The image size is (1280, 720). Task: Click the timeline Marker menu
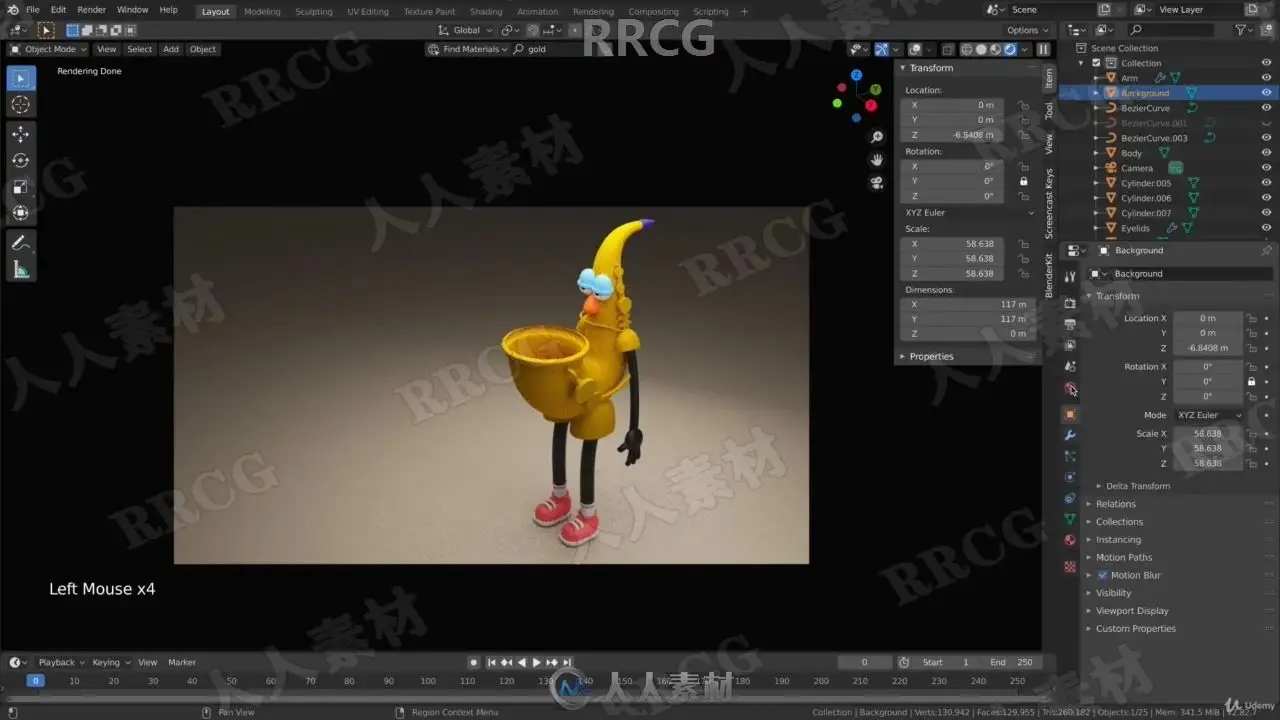point(182,662)
